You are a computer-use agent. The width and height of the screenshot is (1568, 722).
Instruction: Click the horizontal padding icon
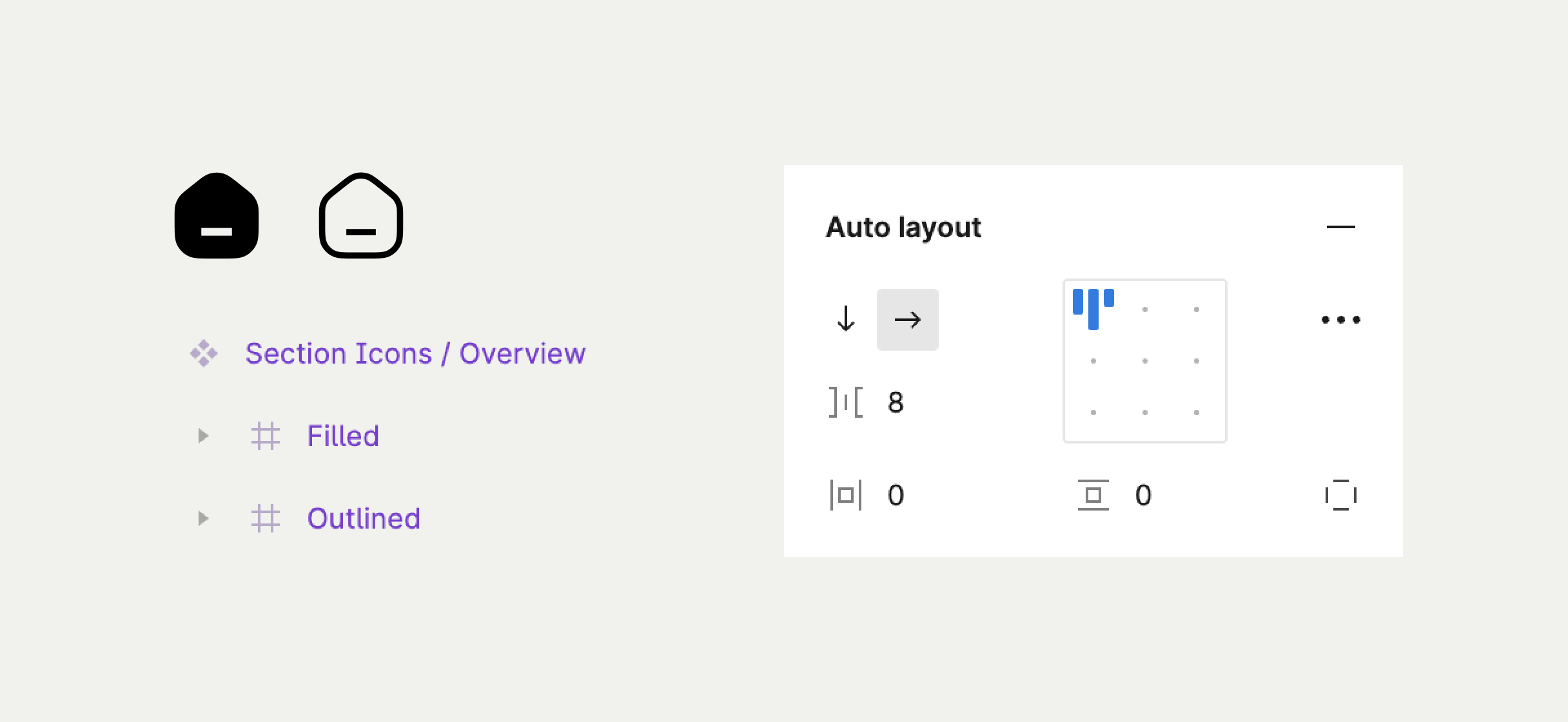coord(846,495)
